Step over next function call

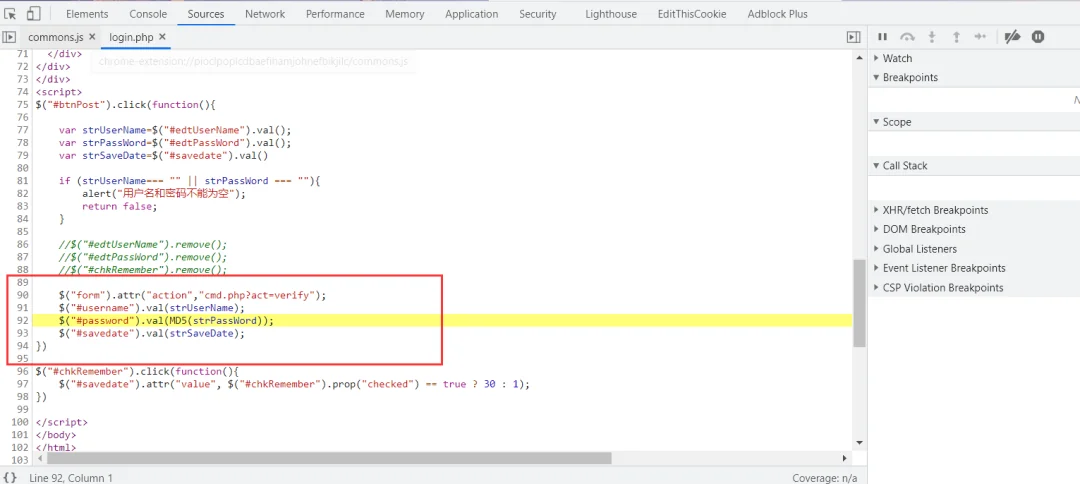point(908,37)
